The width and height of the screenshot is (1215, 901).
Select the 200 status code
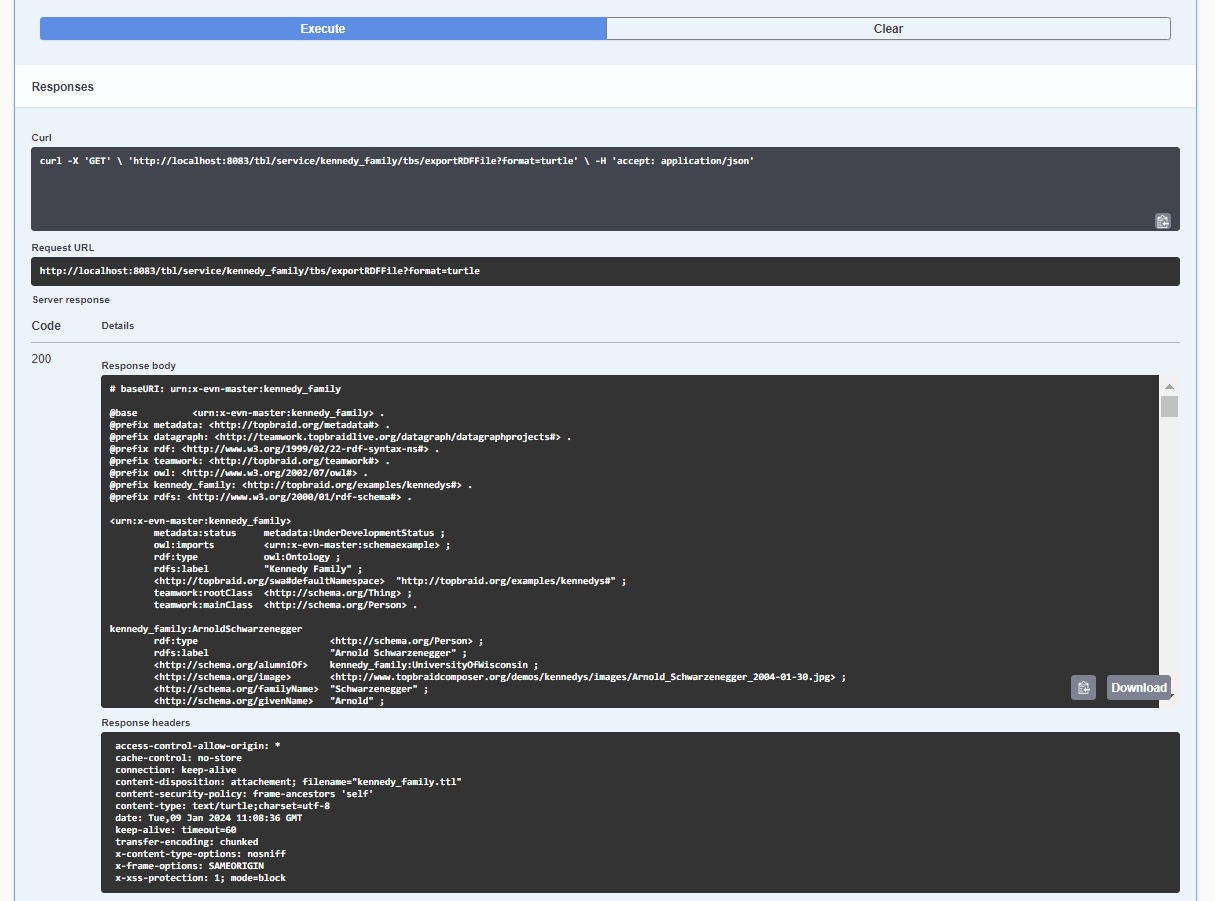tap(41, 358)
